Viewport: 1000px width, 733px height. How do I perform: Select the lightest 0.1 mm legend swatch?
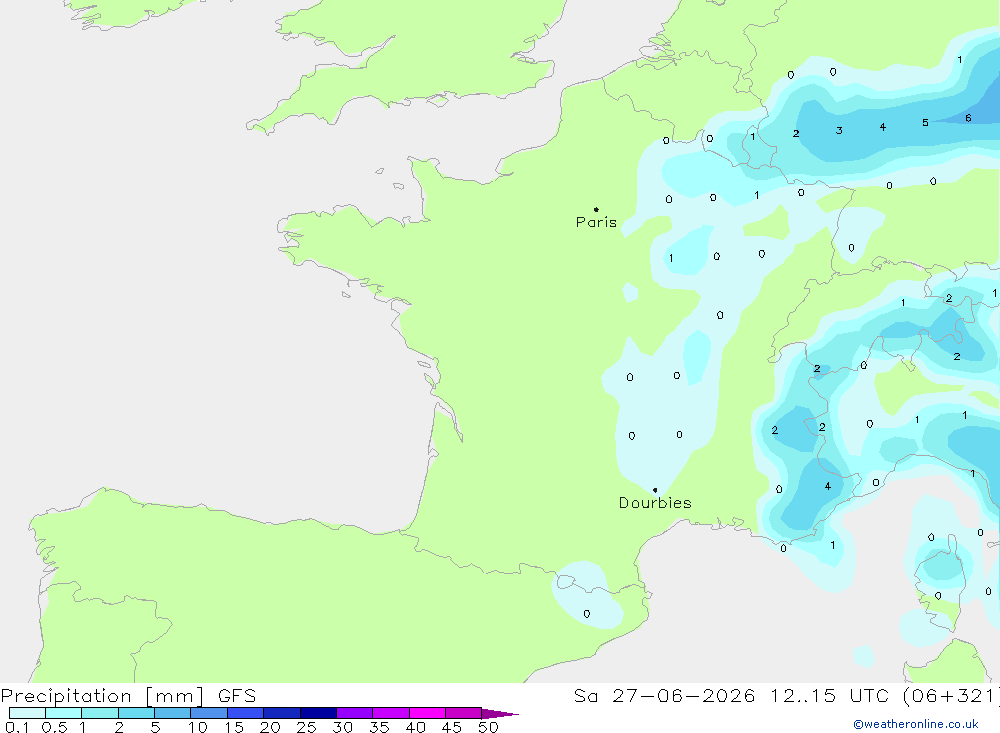27,713
